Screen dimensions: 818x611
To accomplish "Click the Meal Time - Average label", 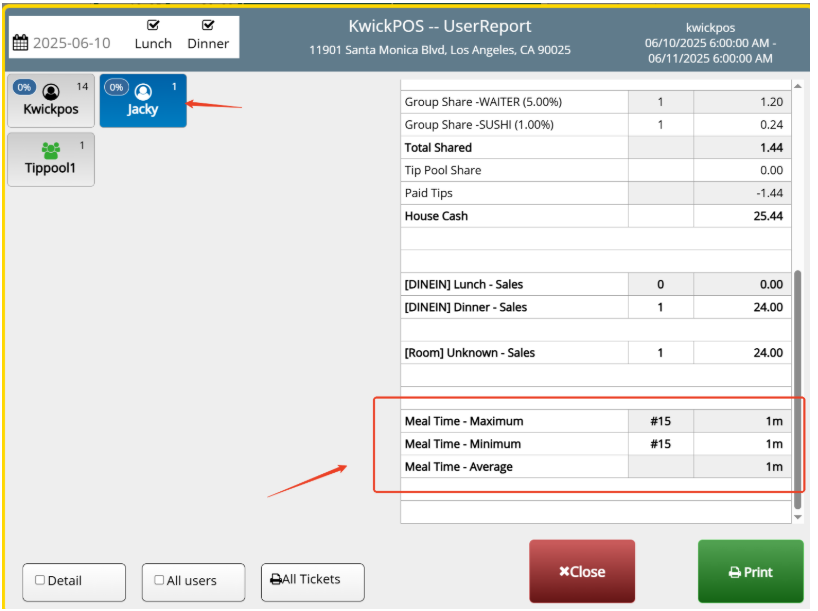I will click(459, 467).
